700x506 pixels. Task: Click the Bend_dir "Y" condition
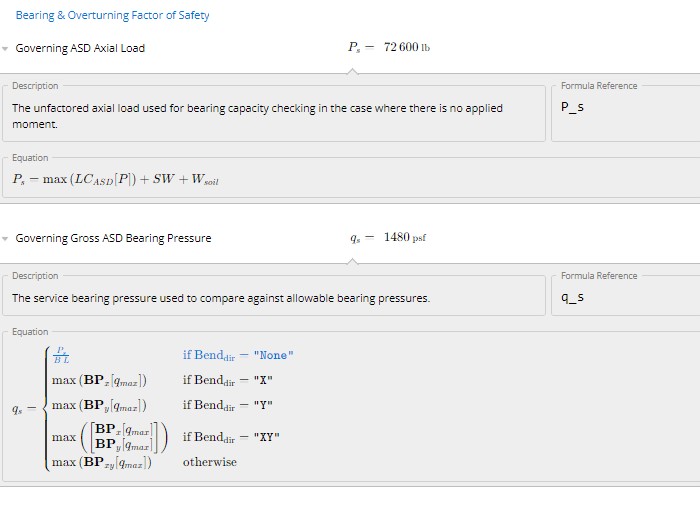point(227,405)
